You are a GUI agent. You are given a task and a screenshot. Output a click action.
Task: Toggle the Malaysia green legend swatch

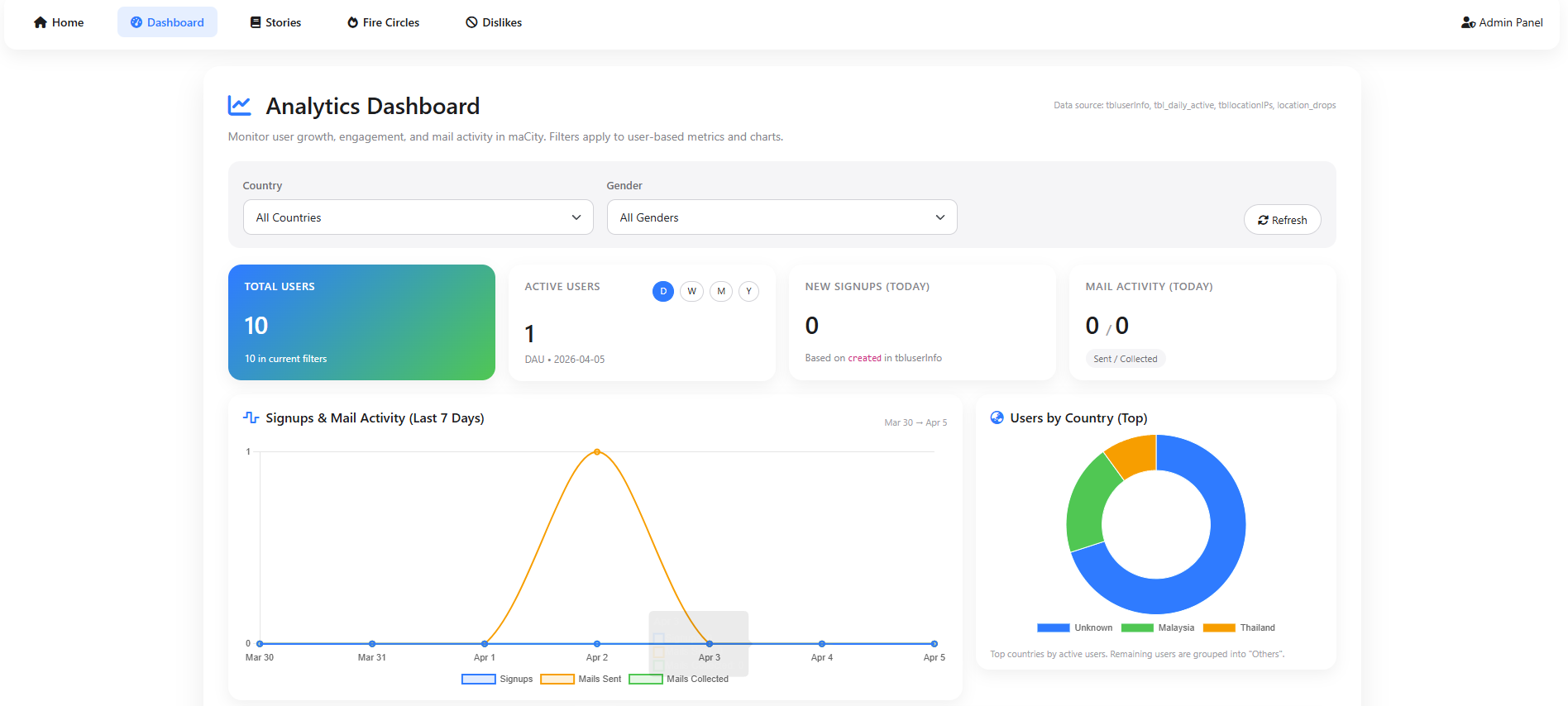click(1137, 627)
